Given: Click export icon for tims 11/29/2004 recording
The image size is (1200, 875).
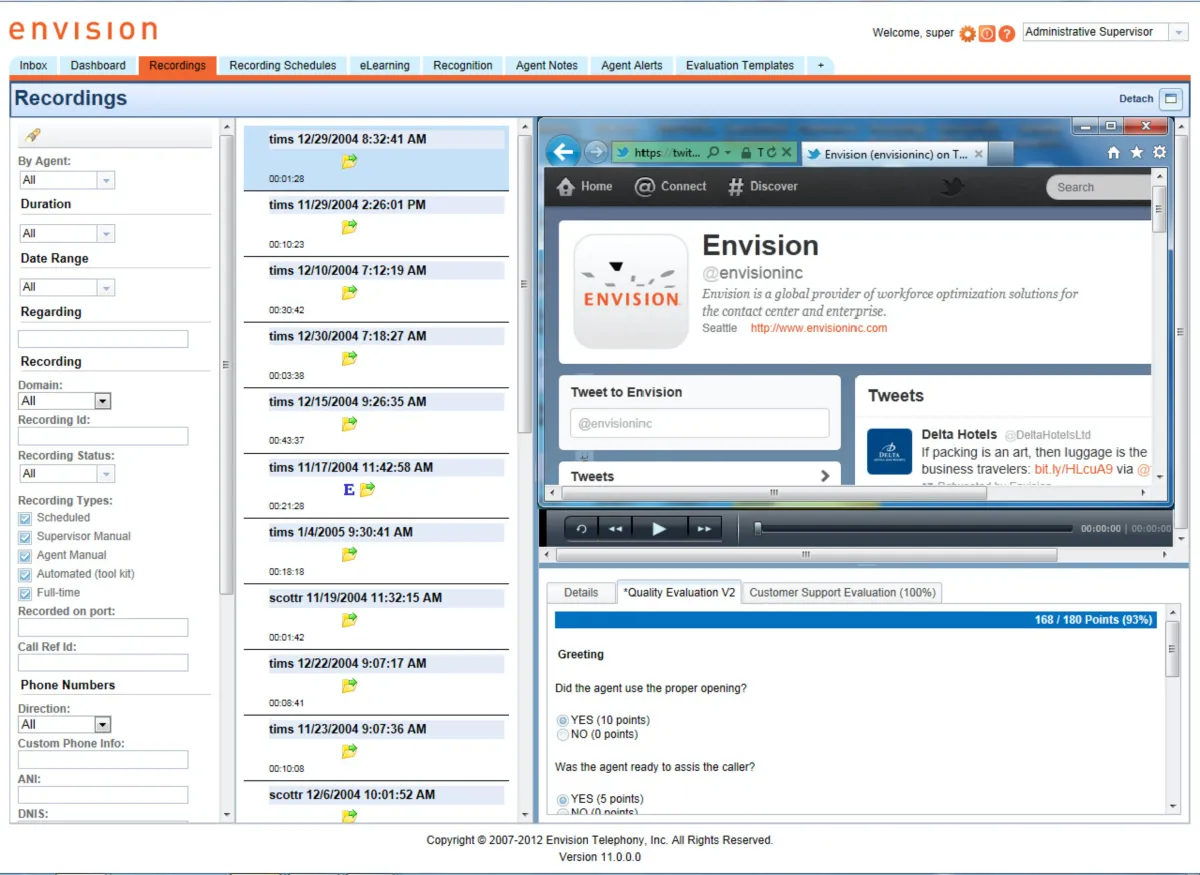Looking at the screenshot, I should click(349, 227).
